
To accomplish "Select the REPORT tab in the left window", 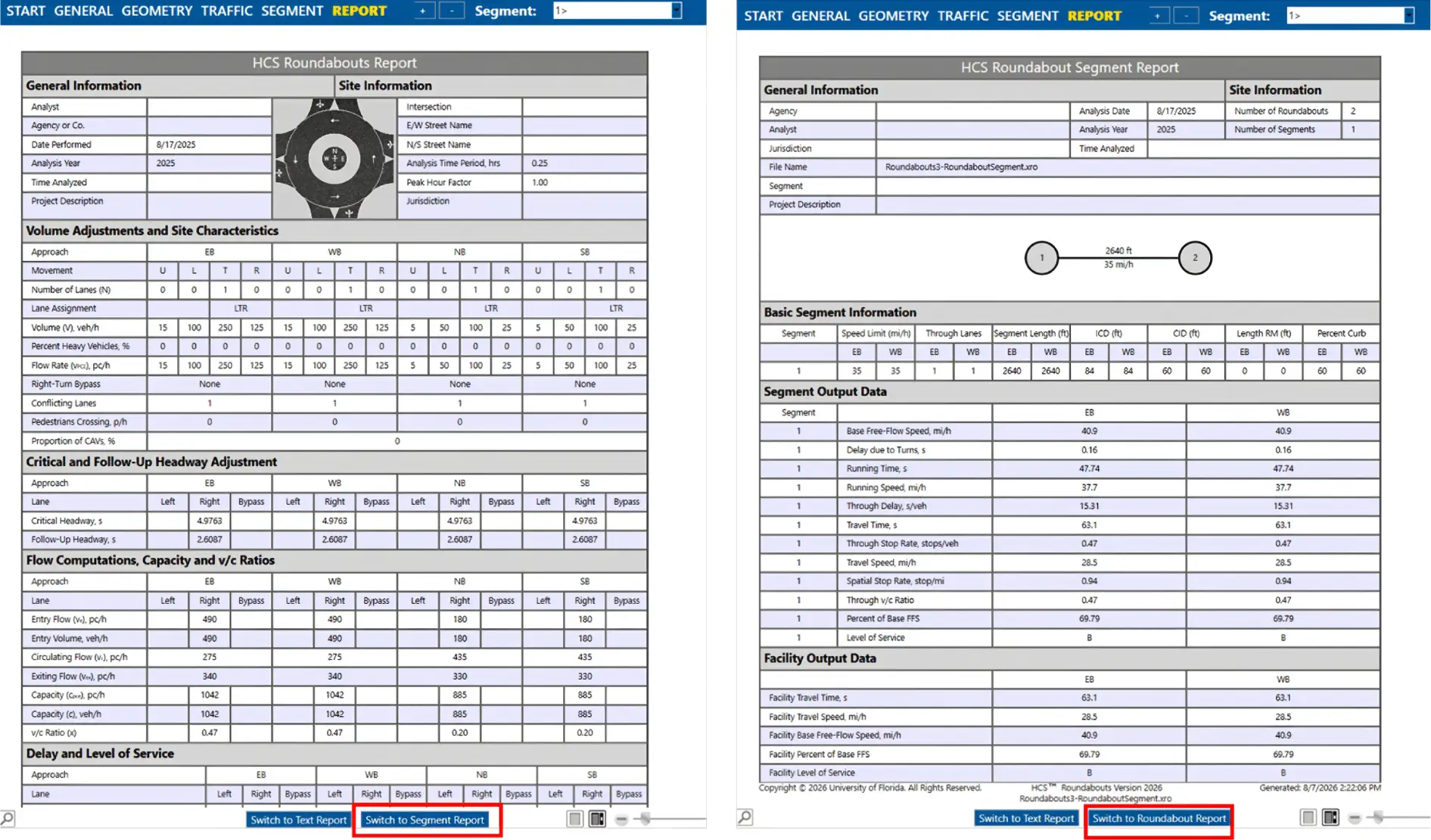I will [x=359, y=11].
